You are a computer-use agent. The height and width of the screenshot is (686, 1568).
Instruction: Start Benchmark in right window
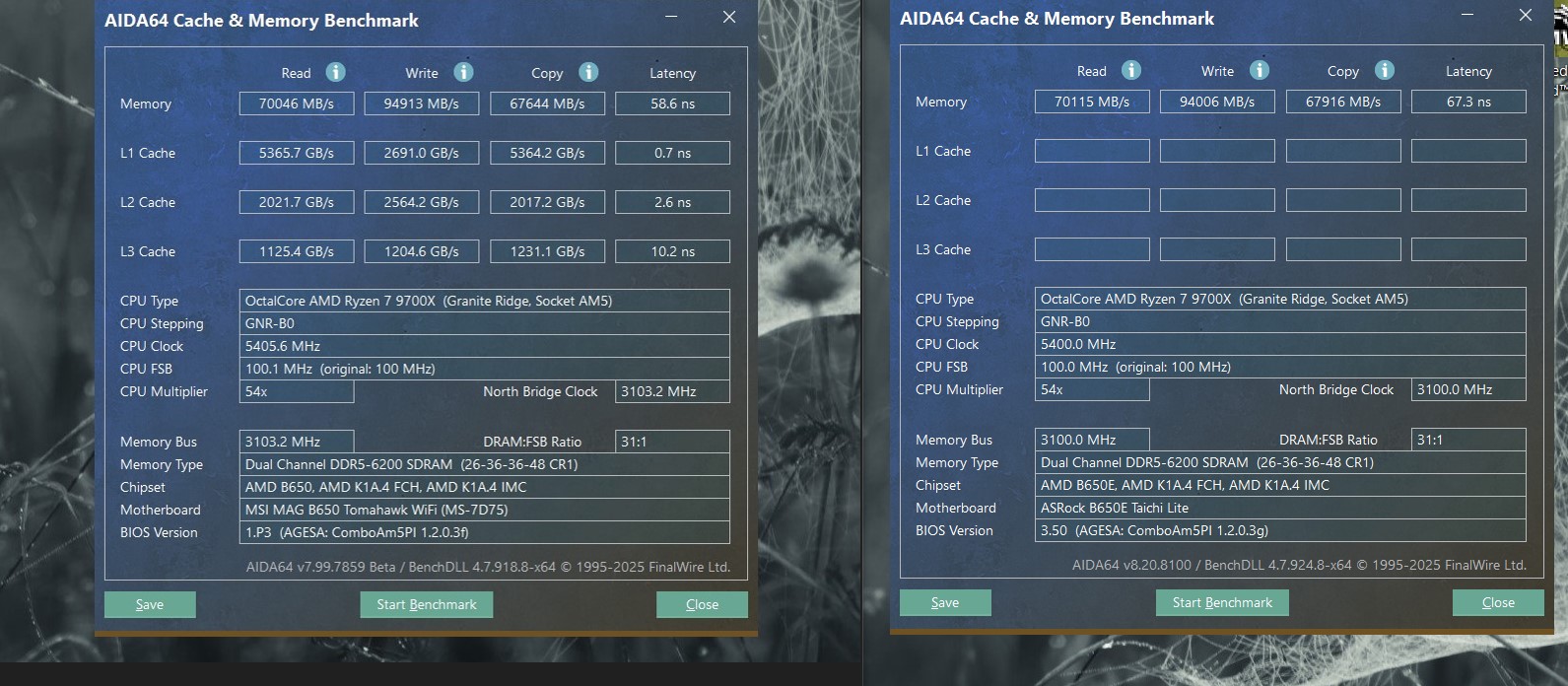pos(1222,602)
